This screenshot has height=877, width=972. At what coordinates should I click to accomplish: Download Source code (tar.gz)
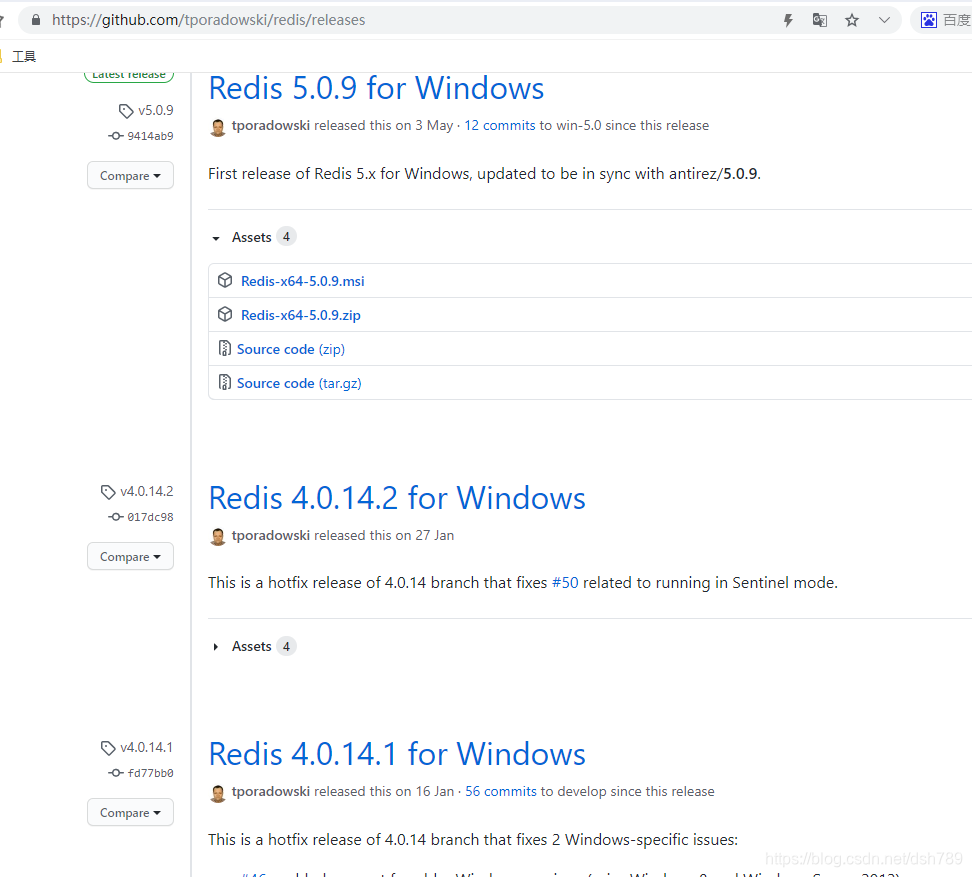point(299,383)
